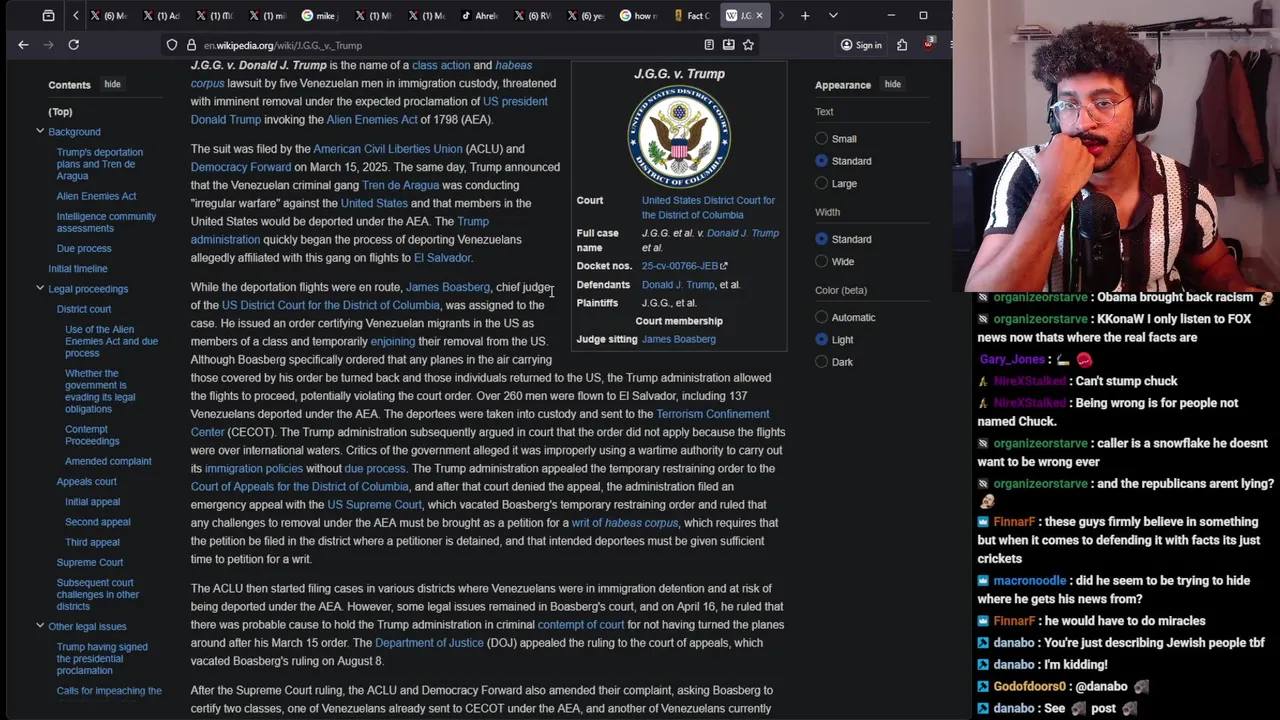Collapse the Background section in Contents

point(40,132)
